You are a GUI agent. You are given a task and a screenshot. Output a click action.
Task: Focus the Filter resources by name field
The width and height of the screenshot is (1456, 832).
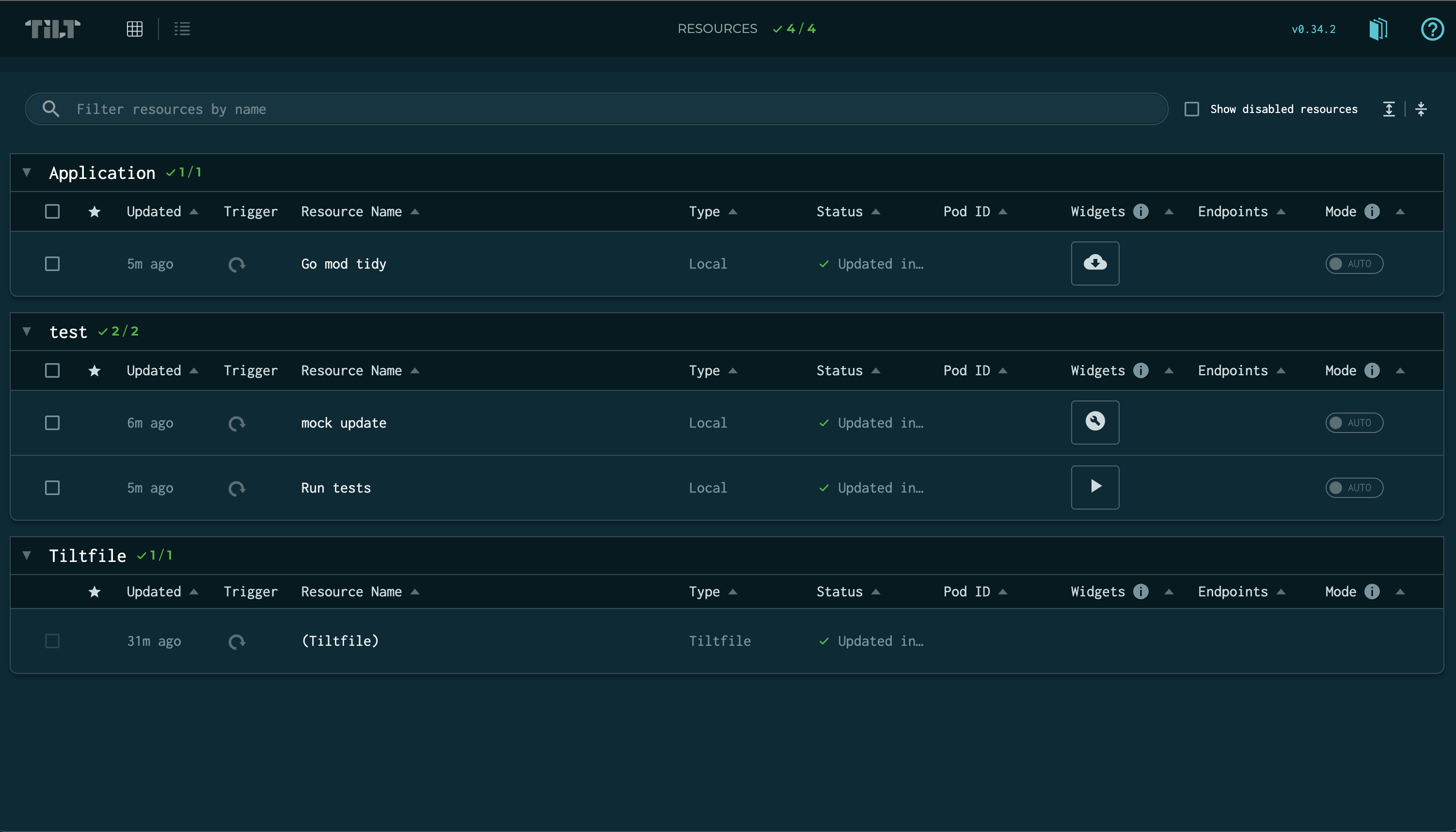[596, 109]
